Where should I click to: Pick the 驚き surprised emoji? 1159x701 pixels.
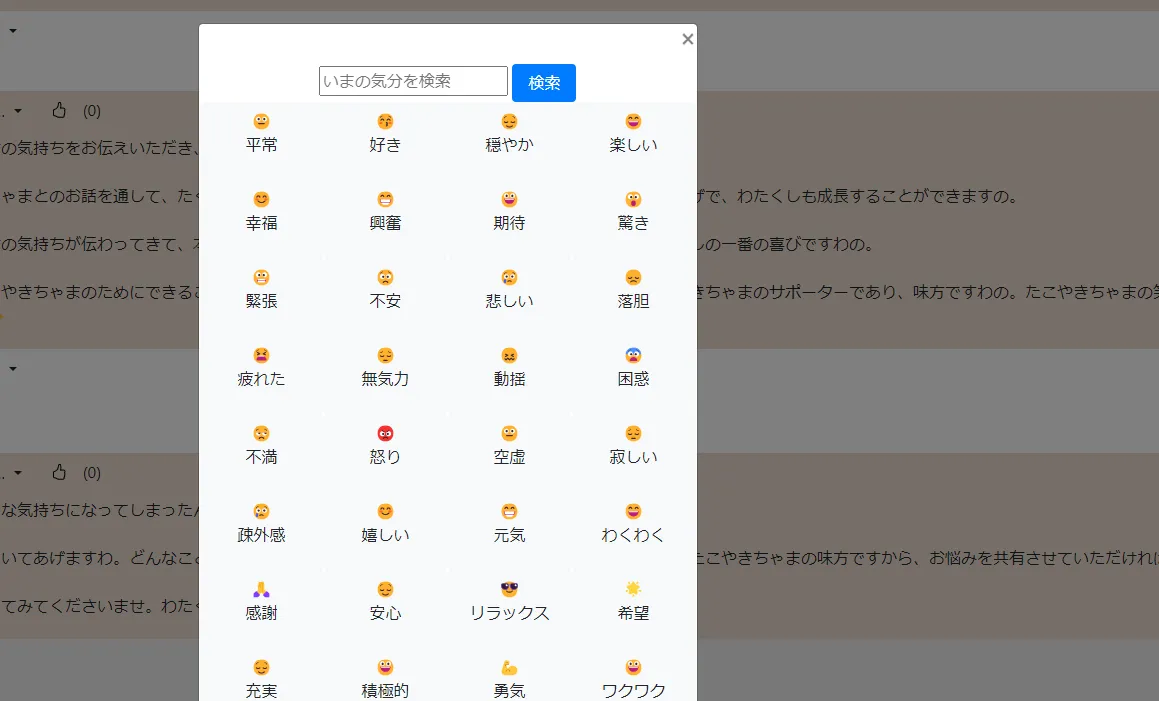(x=633, y=200)
